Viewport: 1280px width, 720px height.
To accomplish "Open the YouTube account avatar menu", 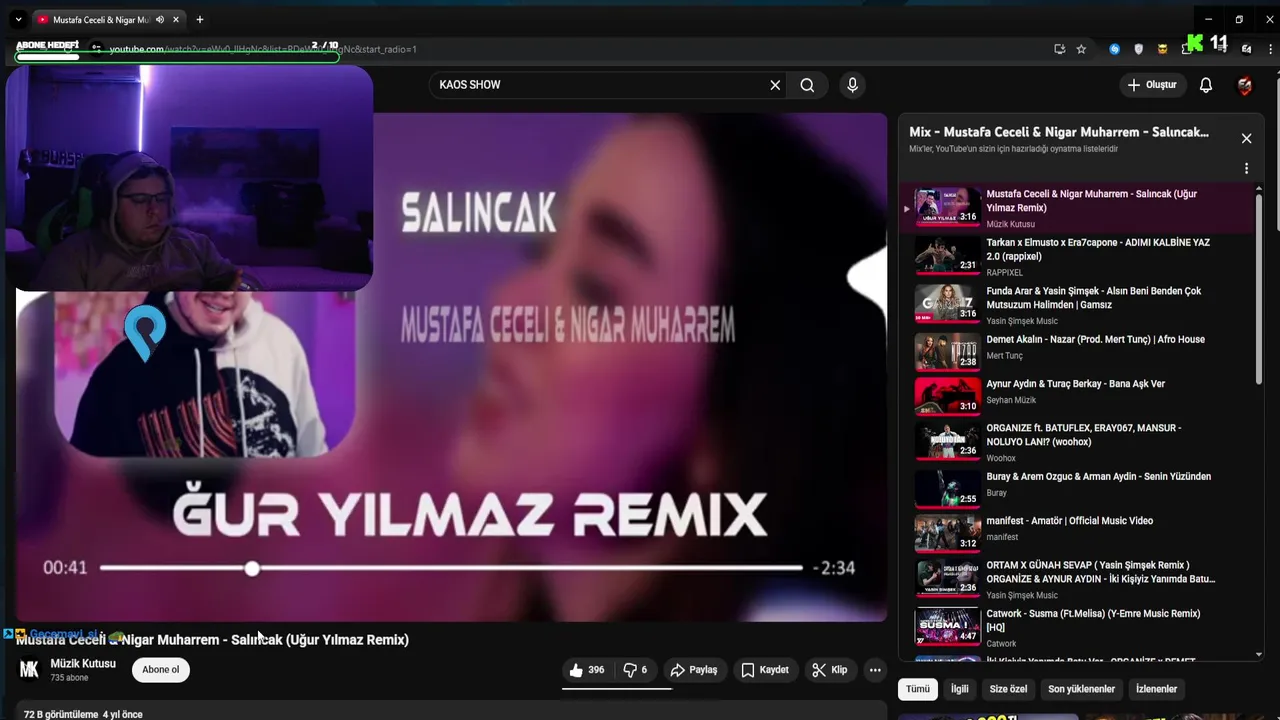I will click(1245, 86).
